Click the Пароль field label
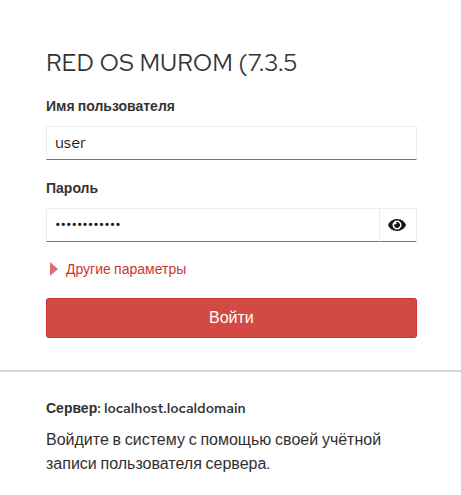The height and width of the screenshot is (495, 461). click(72, 188)
